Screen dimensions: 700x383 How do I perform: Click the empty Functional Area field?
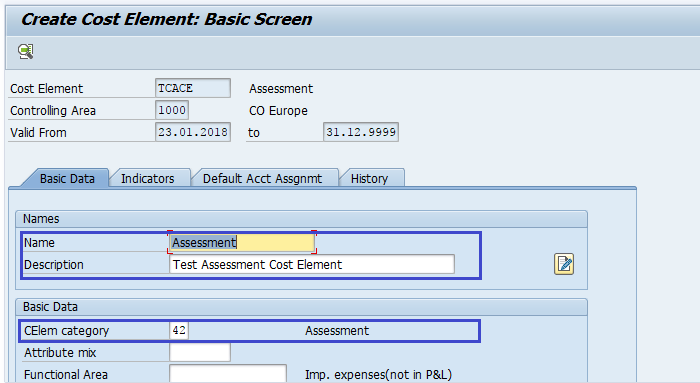point(228,374)
